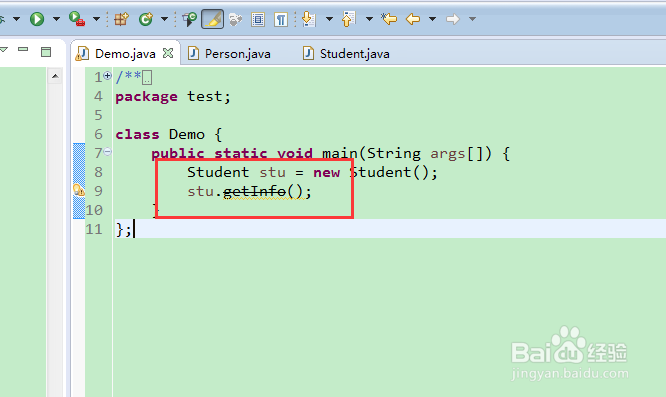Switch to the Person.java tab

coord(237,54)
